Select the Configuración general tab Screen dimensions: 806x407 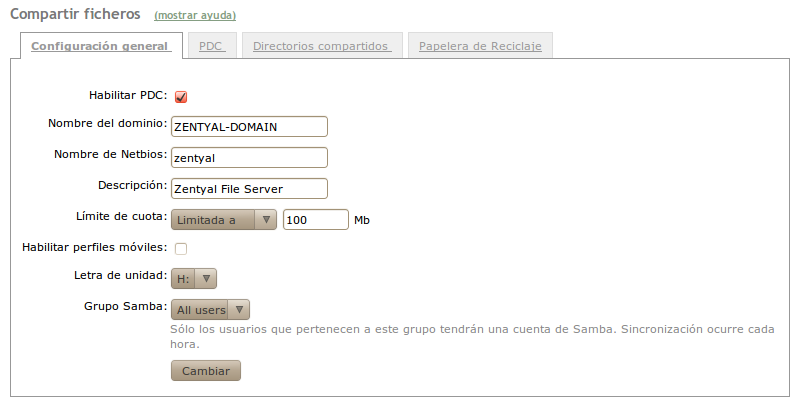click(100, 46)
